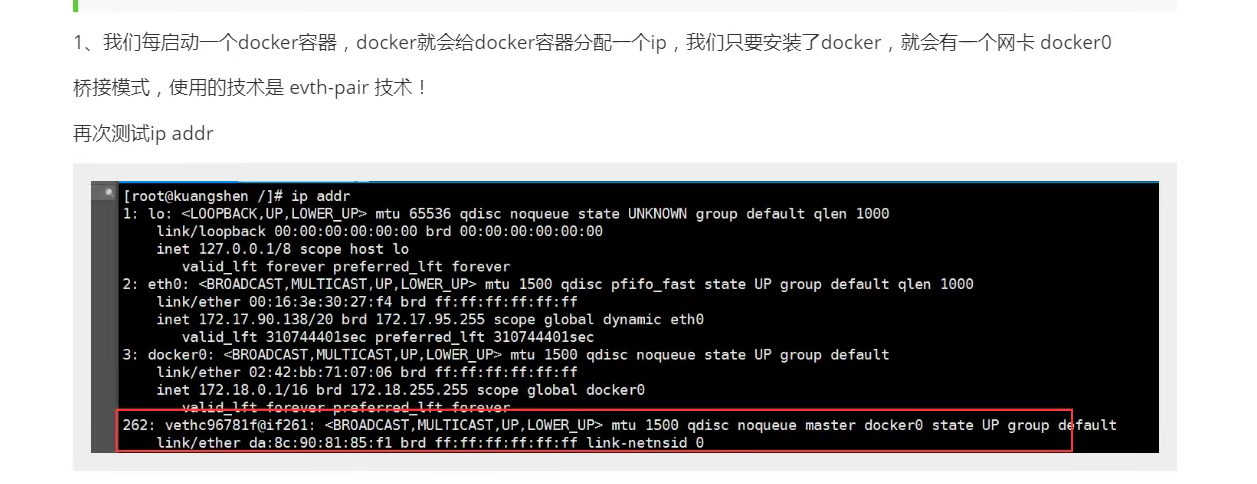Click the 'inet 172.17.90.138/20' address line
The height and width of the screenshot is (484, 1257).
[x=430, y=320]
